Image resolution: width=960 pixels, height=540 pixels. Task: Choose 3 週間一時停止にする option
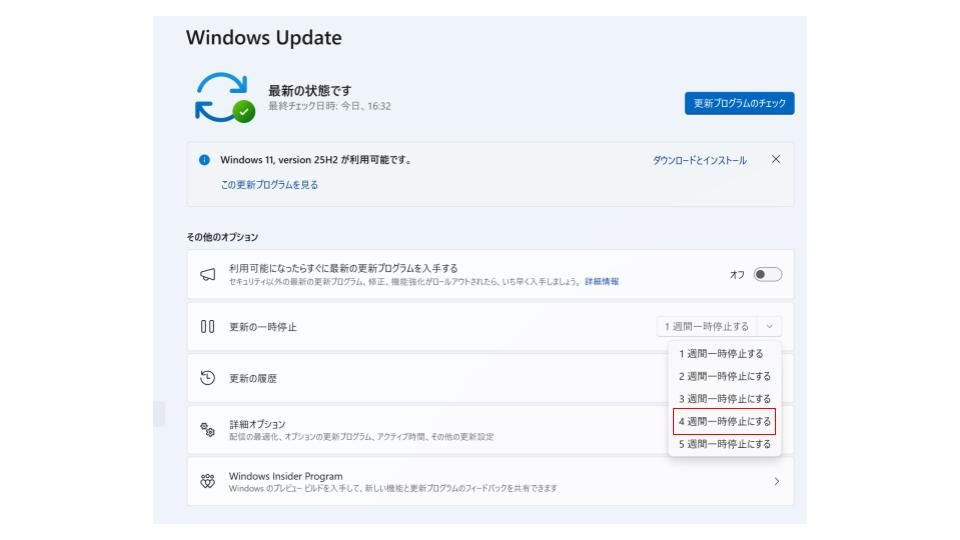tap(724, 399)
